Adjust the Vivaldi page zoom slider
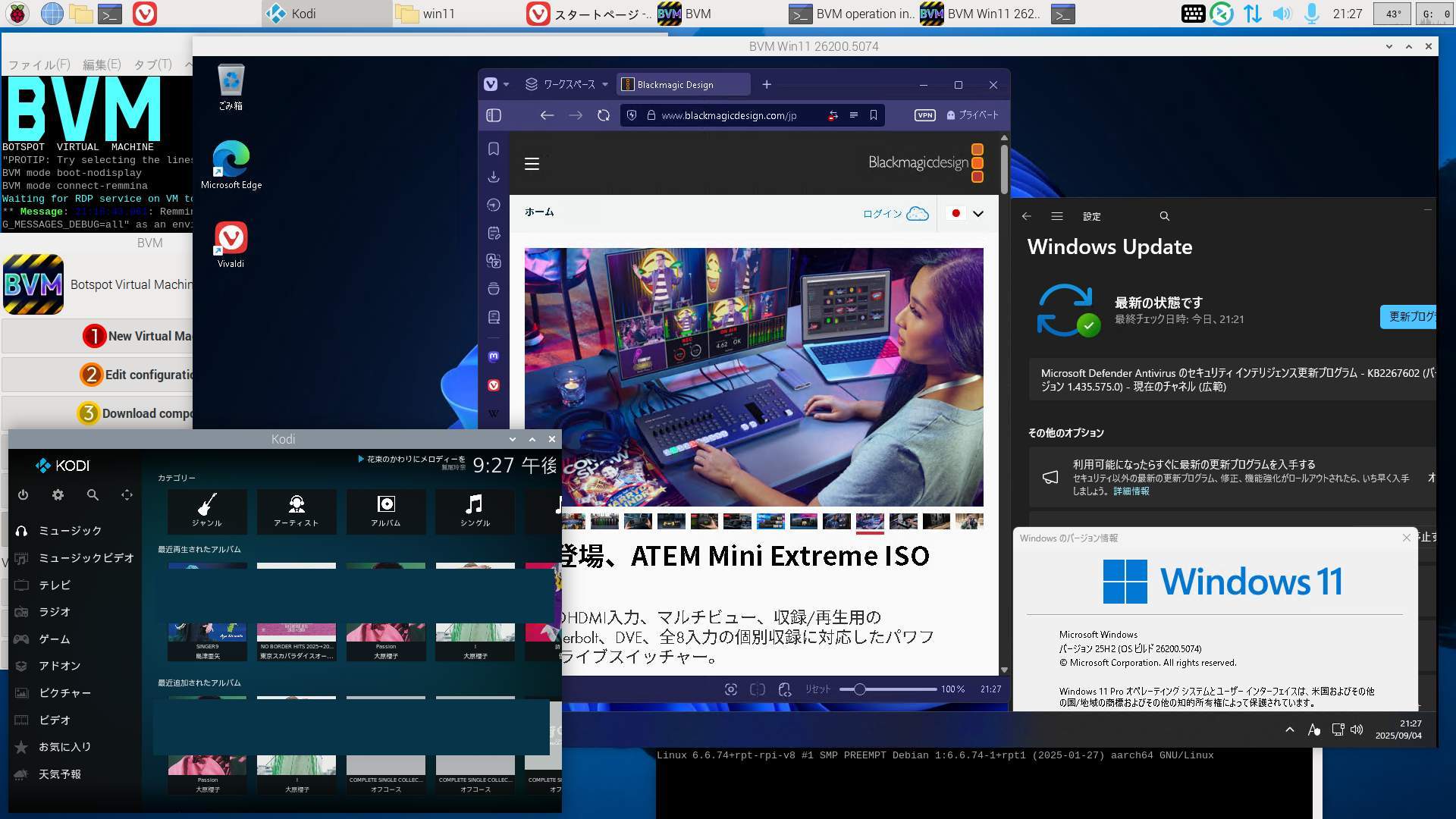This screenshot has width=1456, height=819. coord(859,689)
